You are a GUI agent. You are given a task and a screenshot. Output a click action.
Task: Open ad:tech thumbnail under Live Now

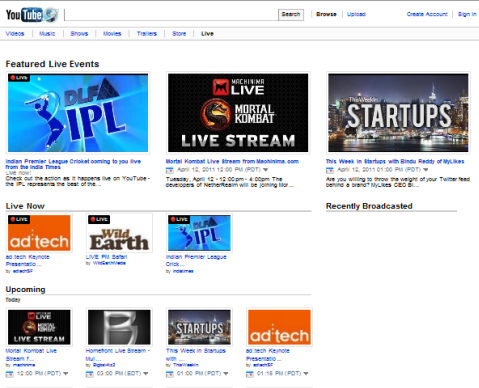[x=39, y=233]
